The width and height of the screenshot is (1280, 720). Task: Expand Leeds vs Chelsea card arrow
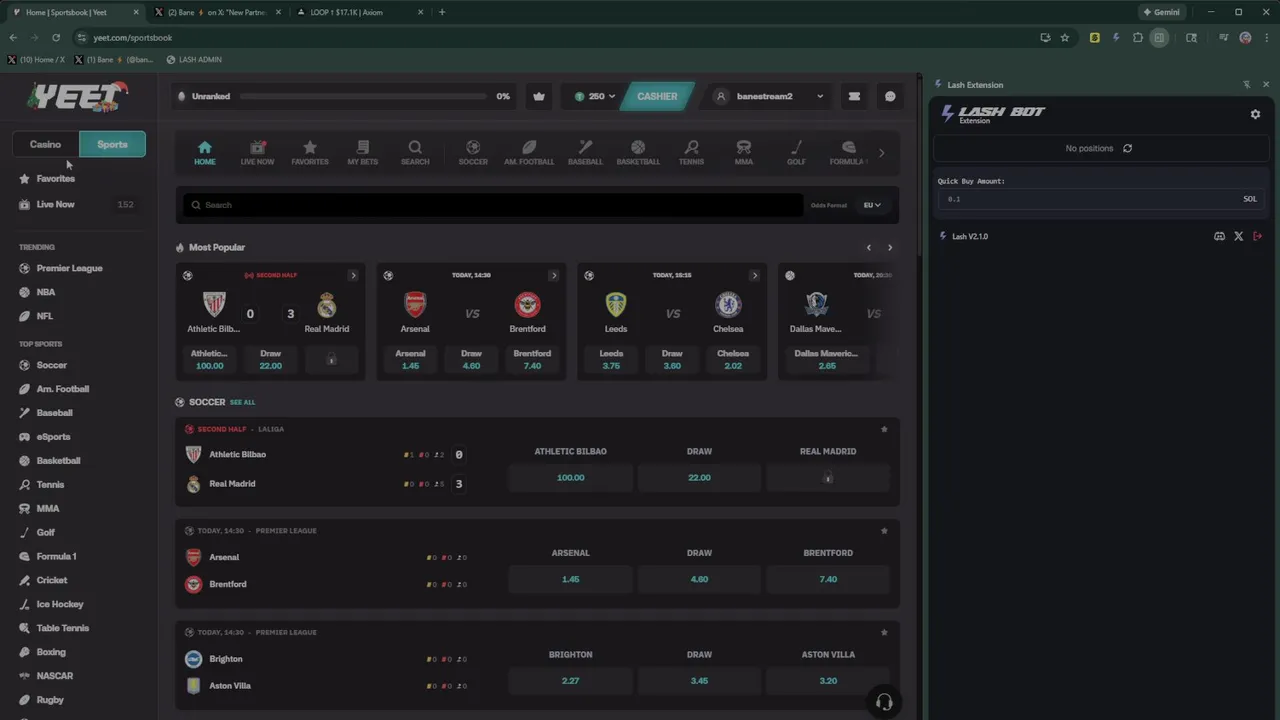pos(755,275)
